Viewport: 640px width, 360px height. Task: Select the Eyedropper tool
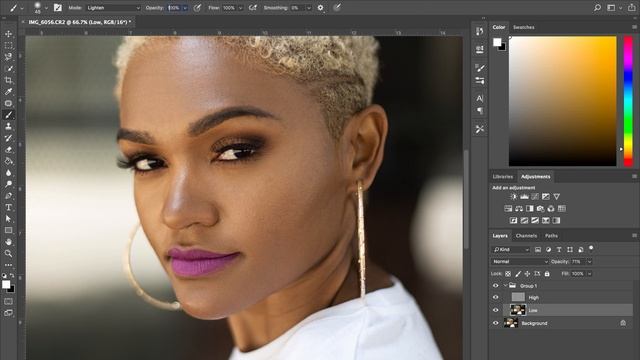click(x=8, y=92)
